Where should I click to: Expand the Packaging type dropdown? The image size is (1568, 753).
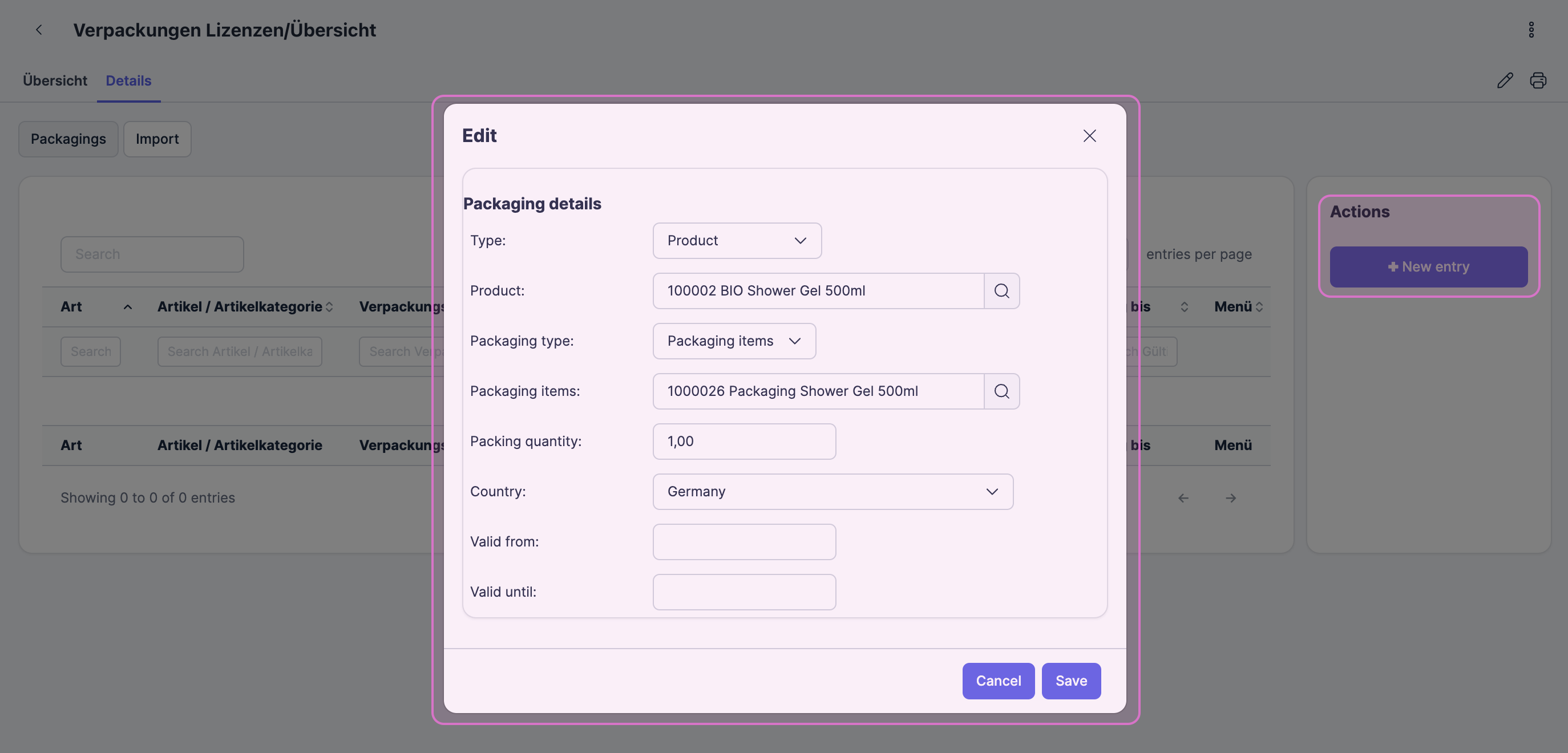733,342
